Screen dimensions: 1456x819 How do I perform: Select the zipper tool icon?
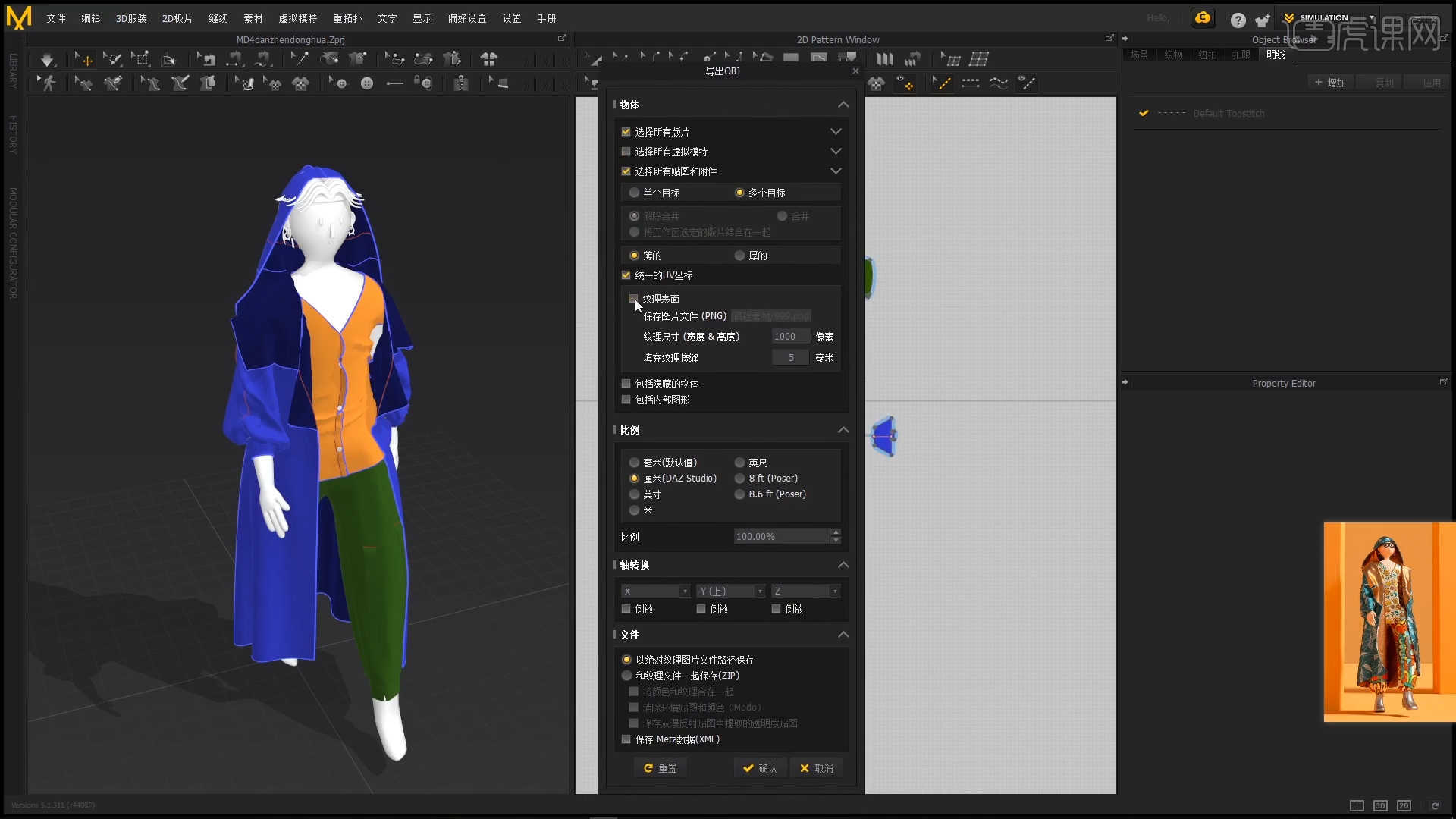coord(461,83)
